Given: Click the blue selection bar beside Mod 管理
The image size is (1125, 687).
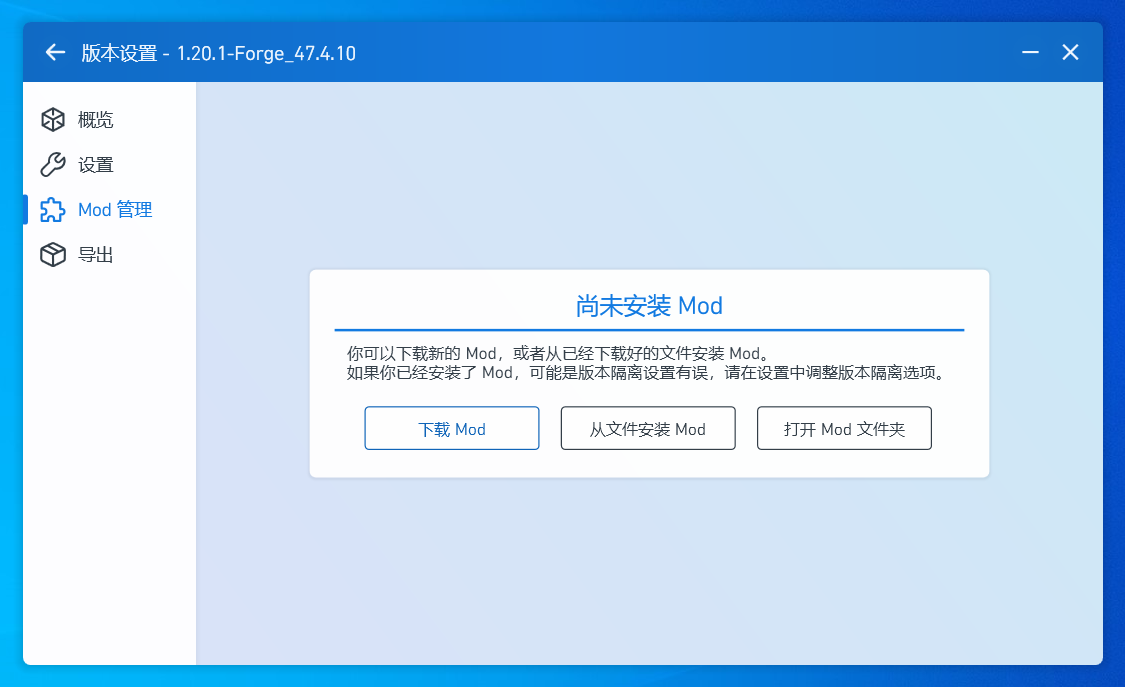Looking at the screenshot, I should 26,210.
